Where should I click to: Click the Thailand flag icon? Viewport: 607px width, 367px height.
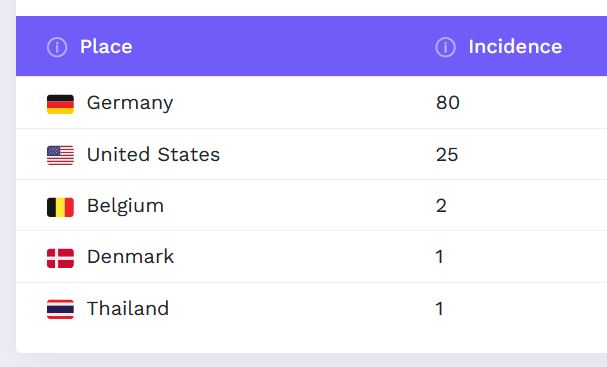coord(60,309)
